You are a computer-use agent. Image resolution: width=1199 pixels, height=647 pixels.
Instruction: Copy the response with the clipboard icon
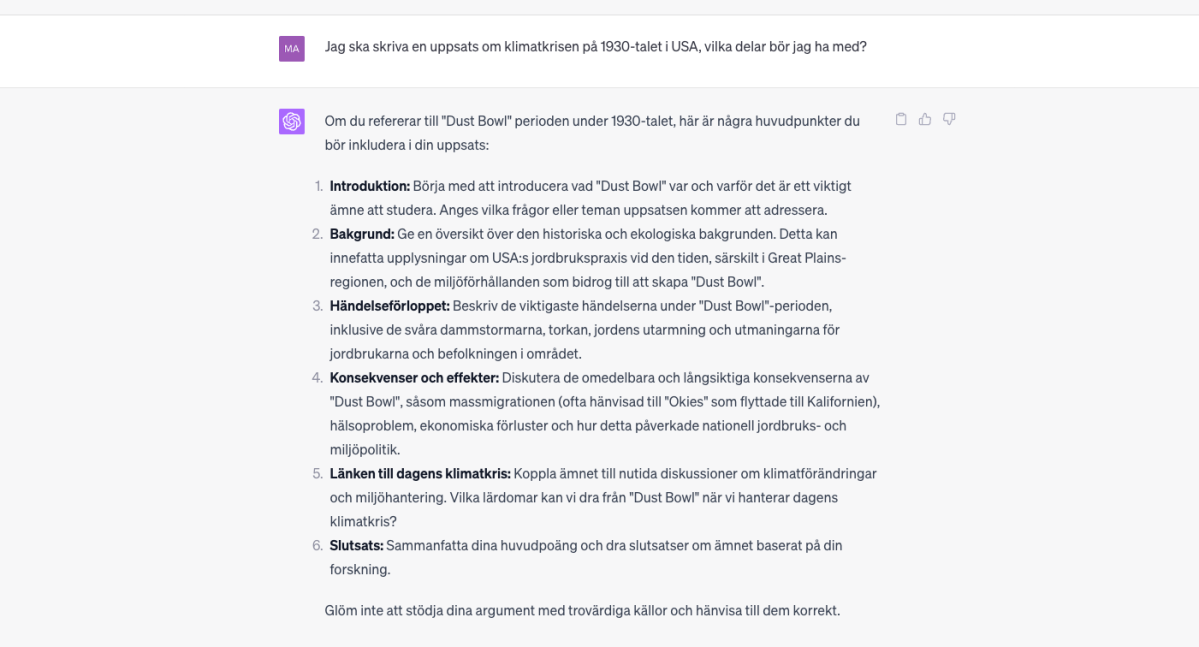click(x=901, y=119)
